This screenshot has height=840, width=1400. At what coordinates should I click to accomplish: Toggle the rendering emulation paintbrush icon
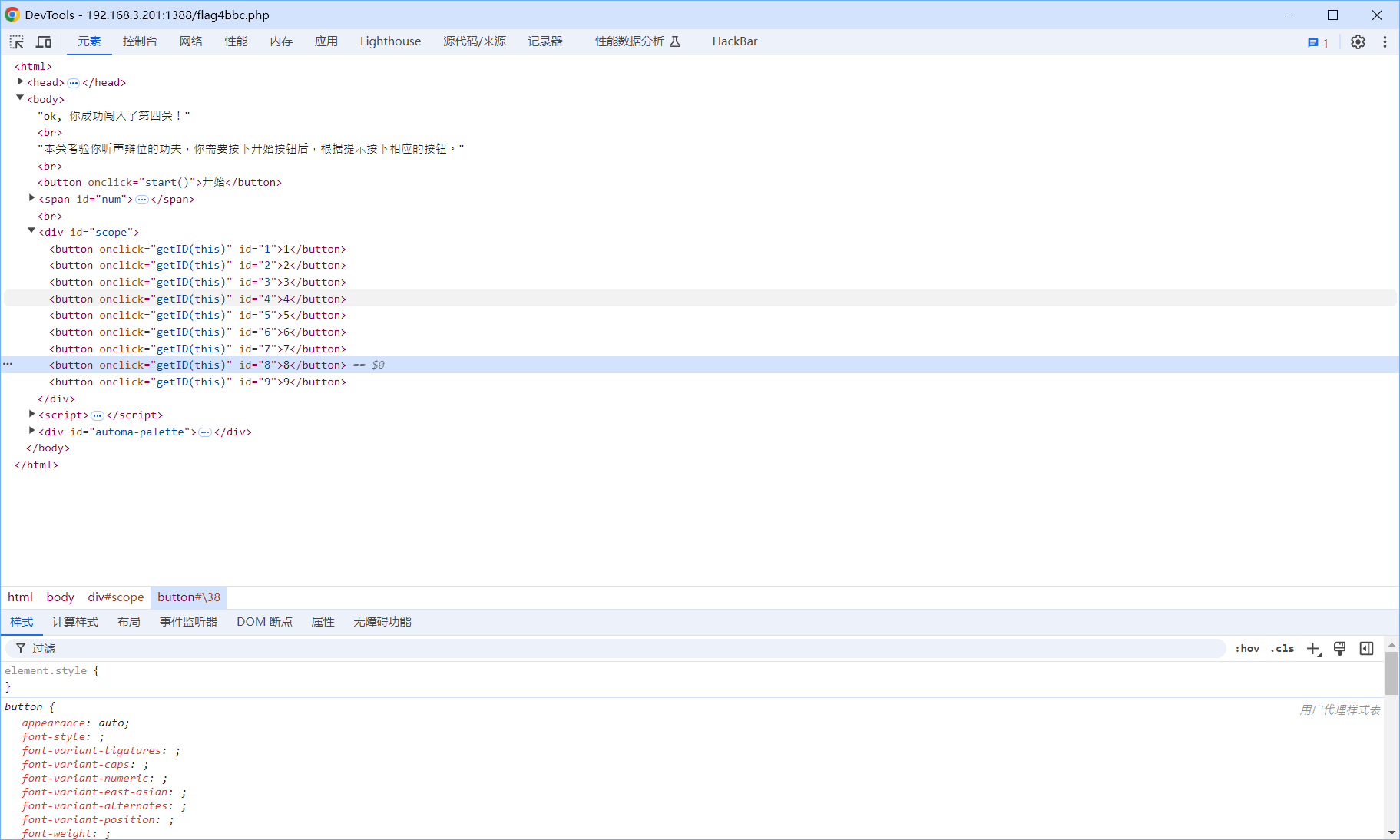coord(1340,649)
